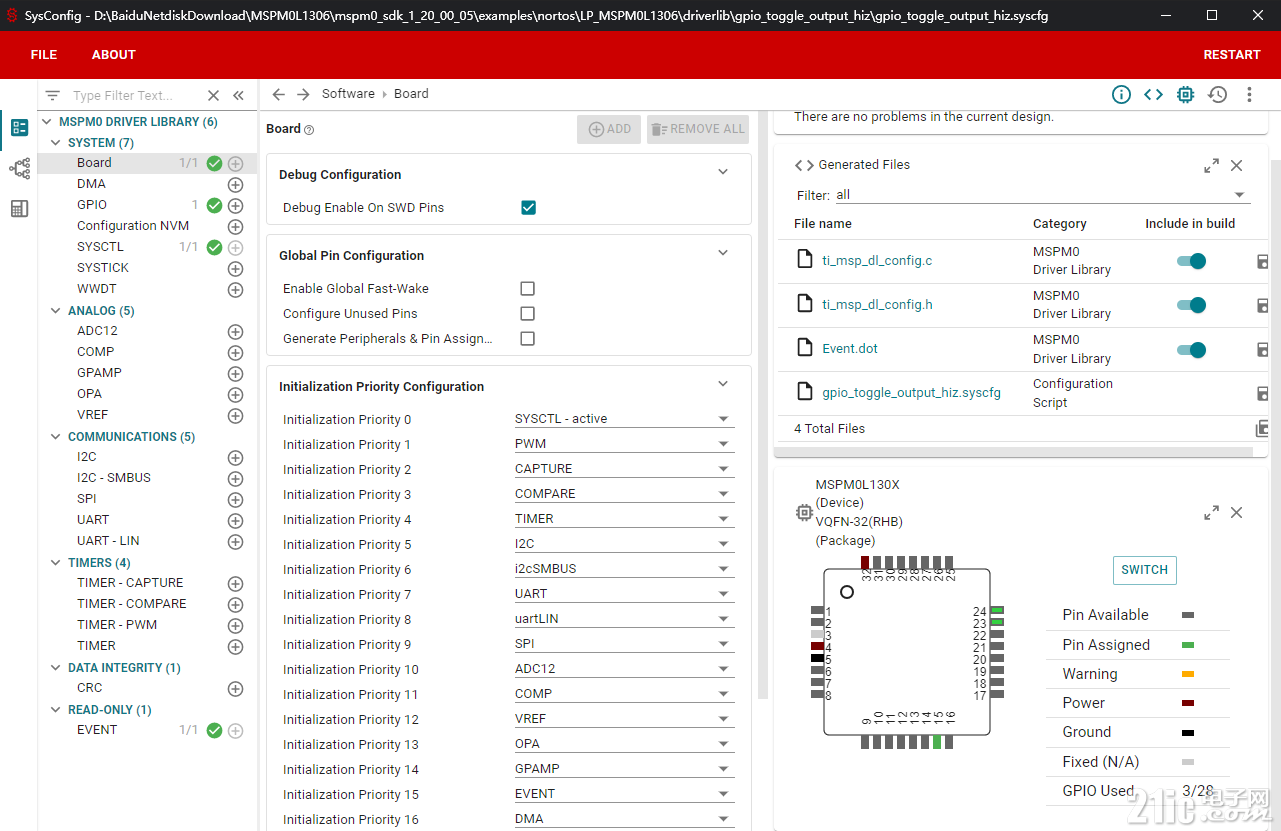Select SYSCTL in the module tree
The image size is (1281, 831).
[x=100, y=247]
